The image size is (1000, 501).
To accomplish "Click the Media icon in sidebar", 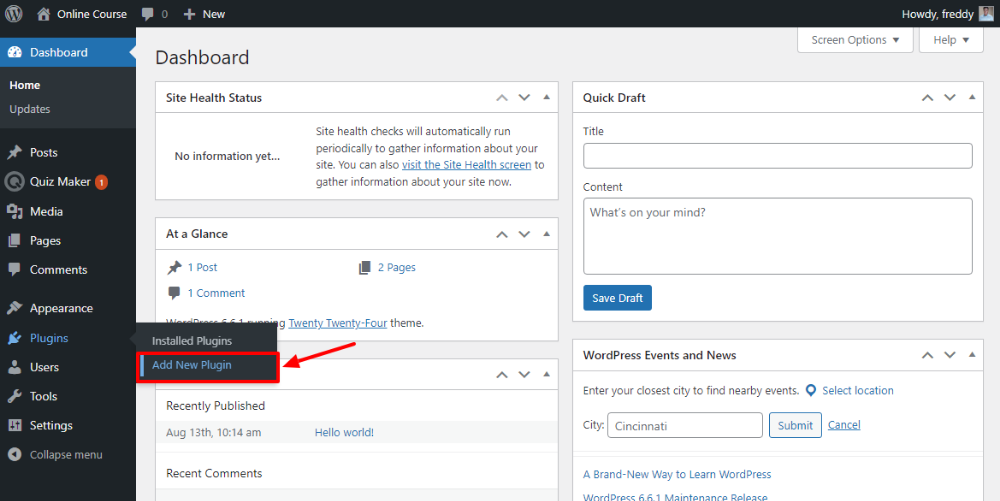I will 15,212.
